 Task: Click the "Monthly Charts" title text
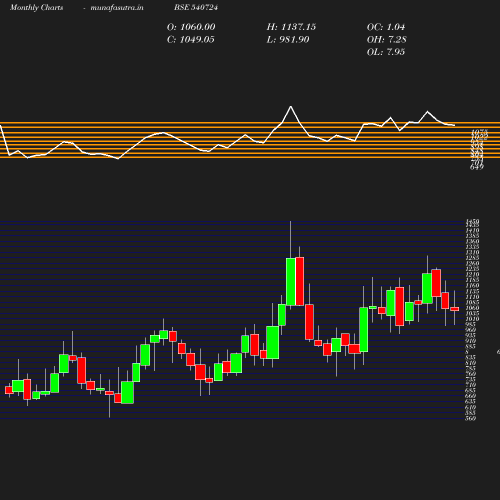[37, 8]
